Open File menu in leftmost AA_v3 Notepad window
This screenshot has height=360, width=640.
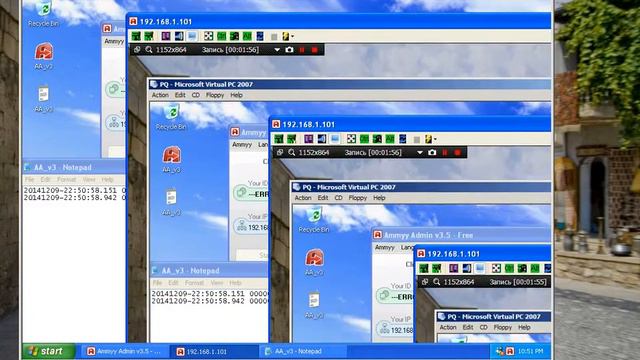(30, 180)
